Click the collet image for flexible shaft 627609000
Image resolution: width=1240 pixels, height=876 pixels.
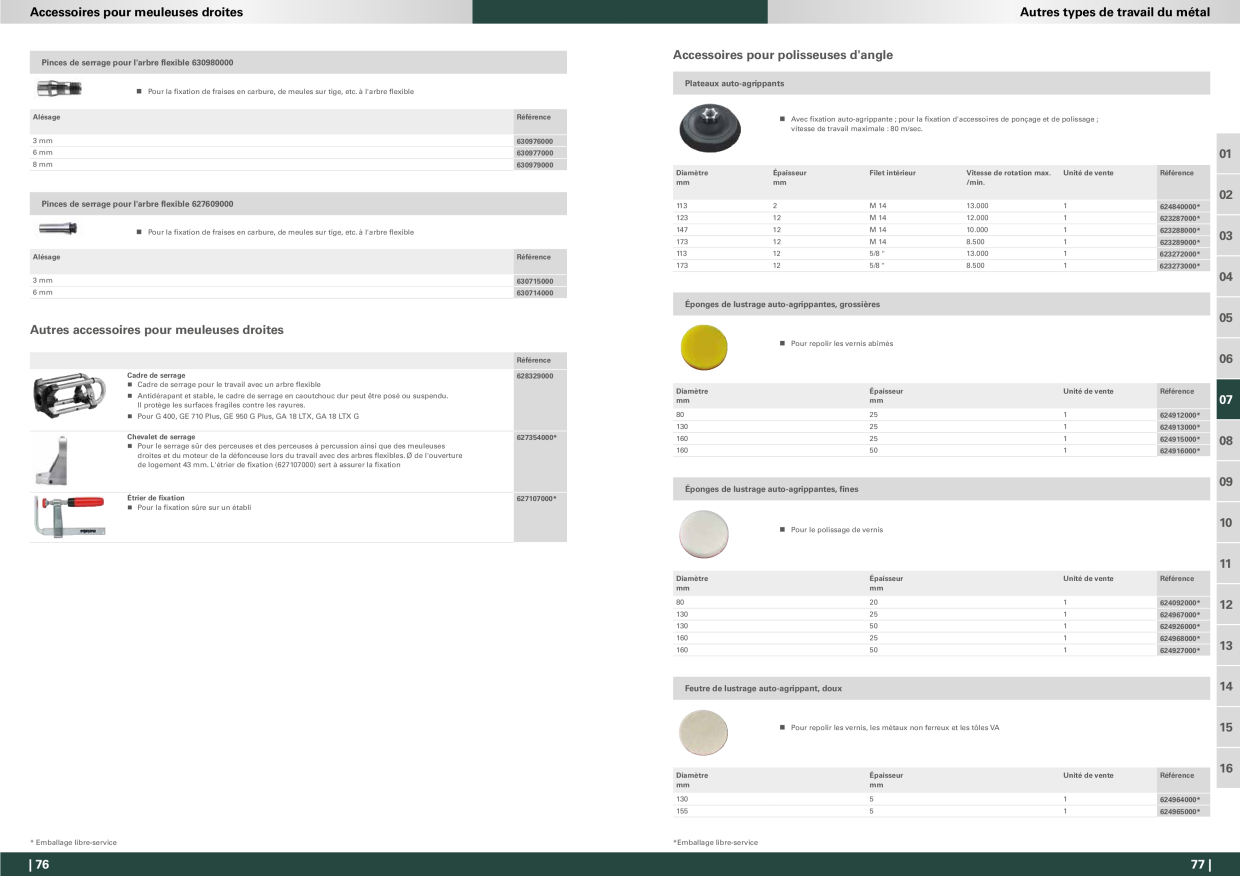tap(58, 229)
